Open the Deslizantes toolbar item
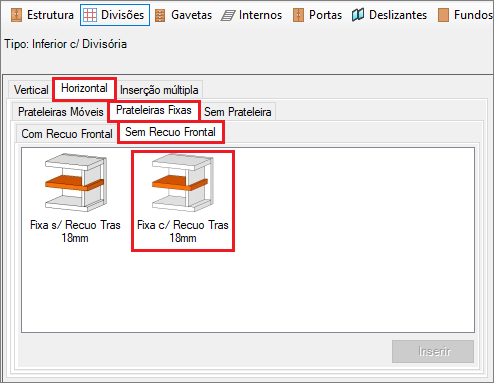This screenshot has height=383, width=494. (x=390, y=15)
